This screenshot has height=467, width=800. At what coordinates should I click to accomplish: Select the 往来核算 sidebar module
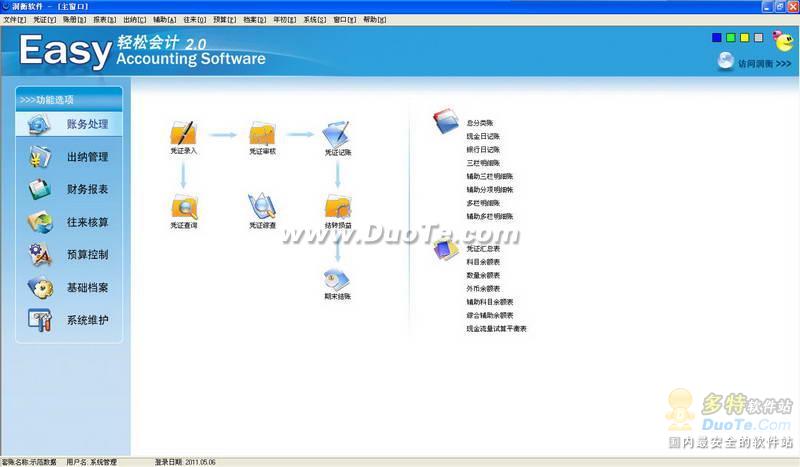pos(69,222)
